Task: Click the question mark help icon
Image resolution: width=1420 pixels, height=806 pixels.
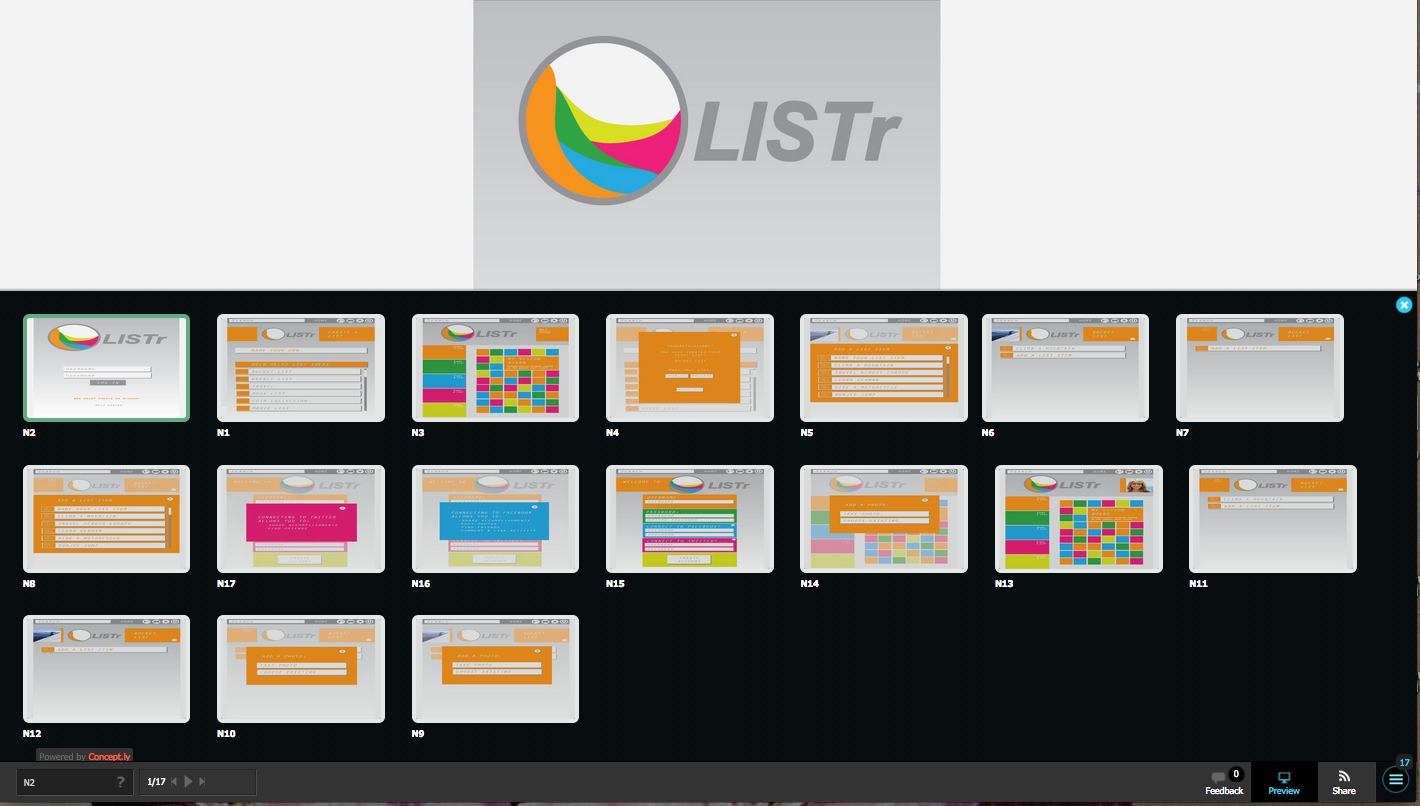Action: (x=121, y=782)
